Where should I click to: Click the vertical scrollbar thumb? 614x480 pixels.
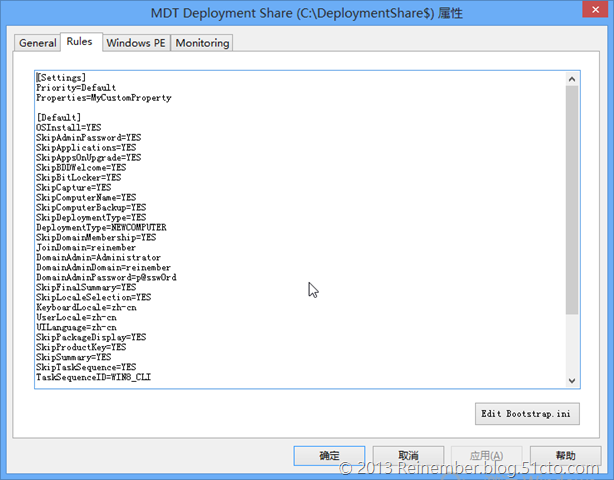pos(572,200)
